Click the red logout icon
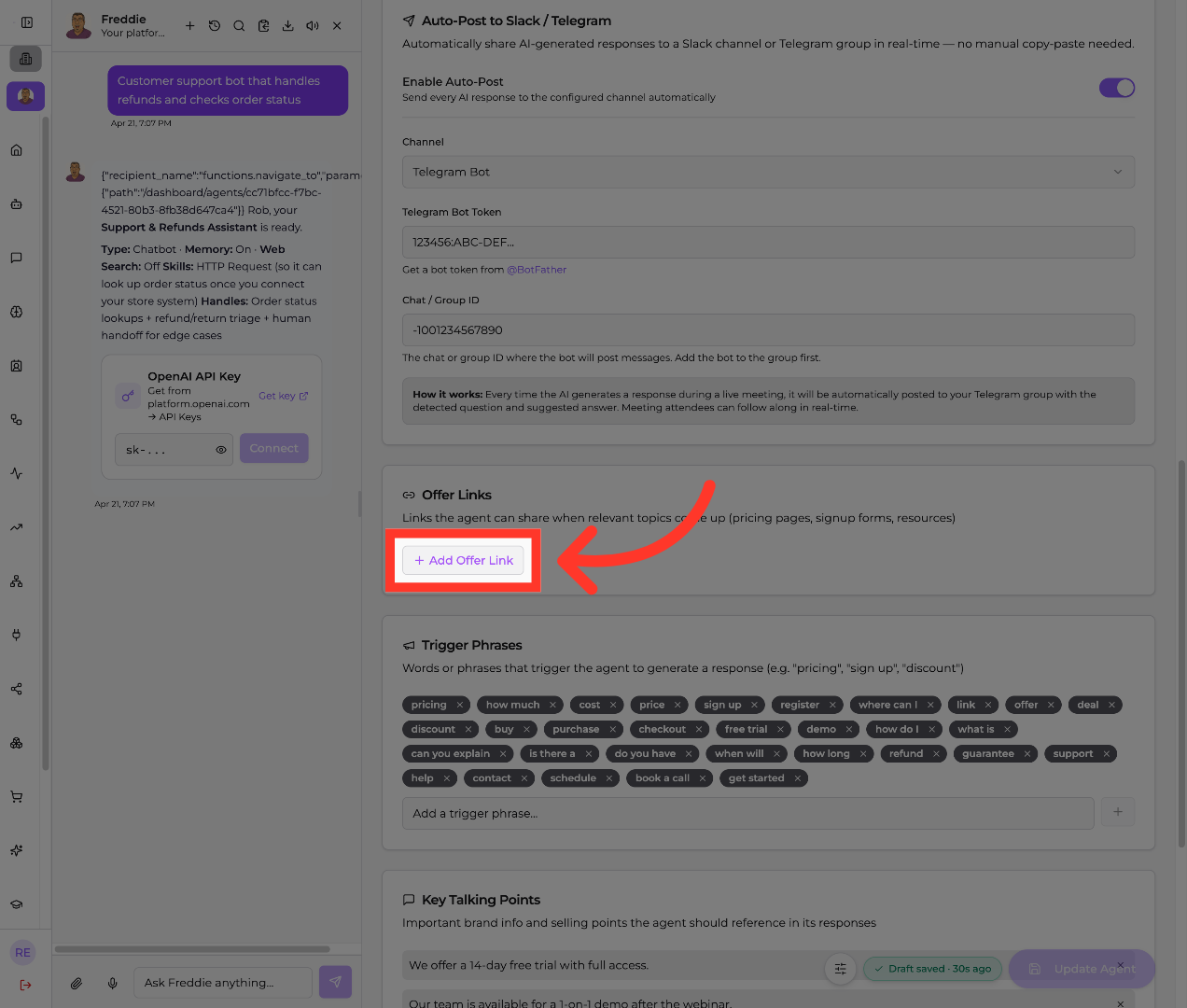Image resolution: width=1187 pixels, height=1008 pixels. click(x=25, y=985)
